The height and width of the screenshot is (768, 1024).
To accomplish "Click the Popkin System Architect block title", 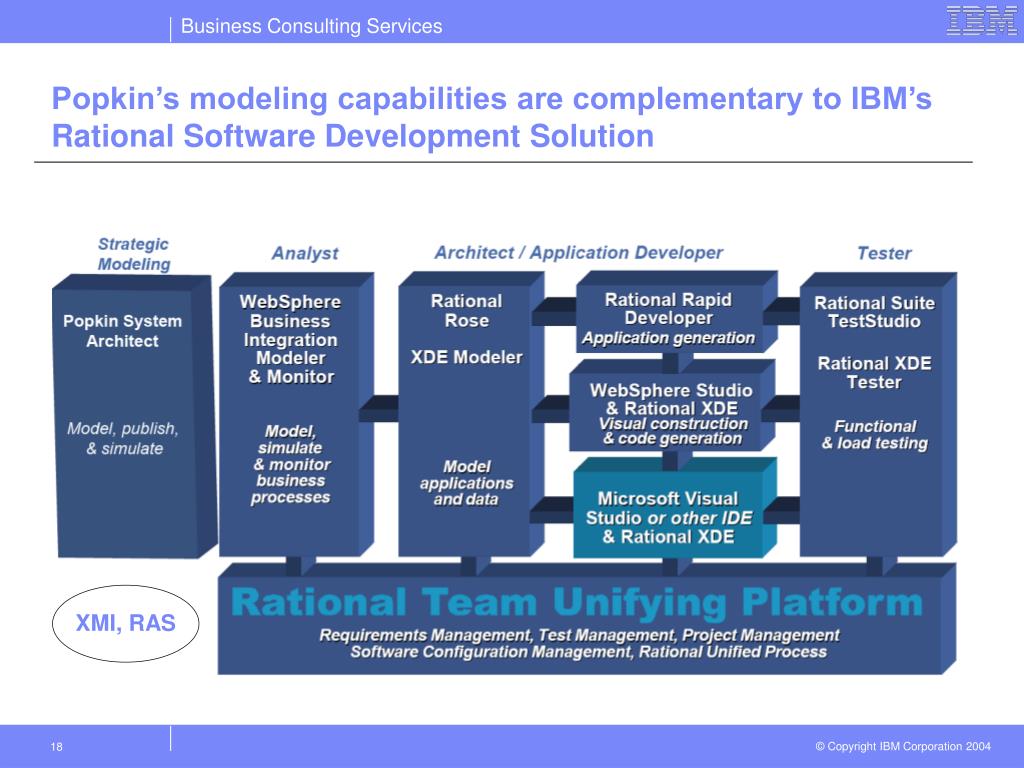I will point(122,331).
